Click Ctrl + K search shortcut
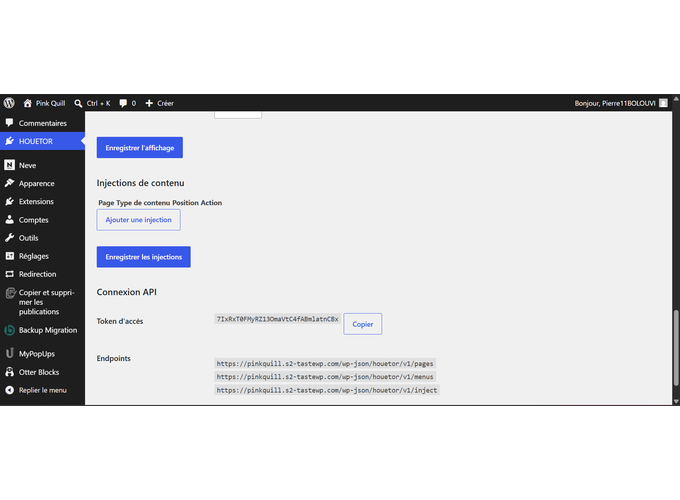Viewport: 680px width, 500px height. (x=98, y=103)
